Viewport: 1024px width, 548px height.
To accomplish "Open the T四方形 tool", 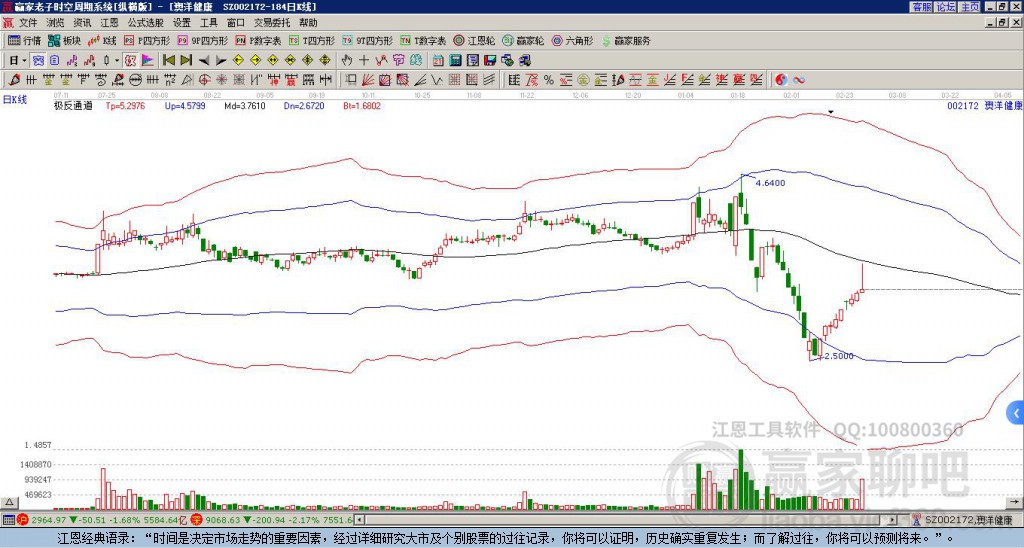I will point(312,40).
